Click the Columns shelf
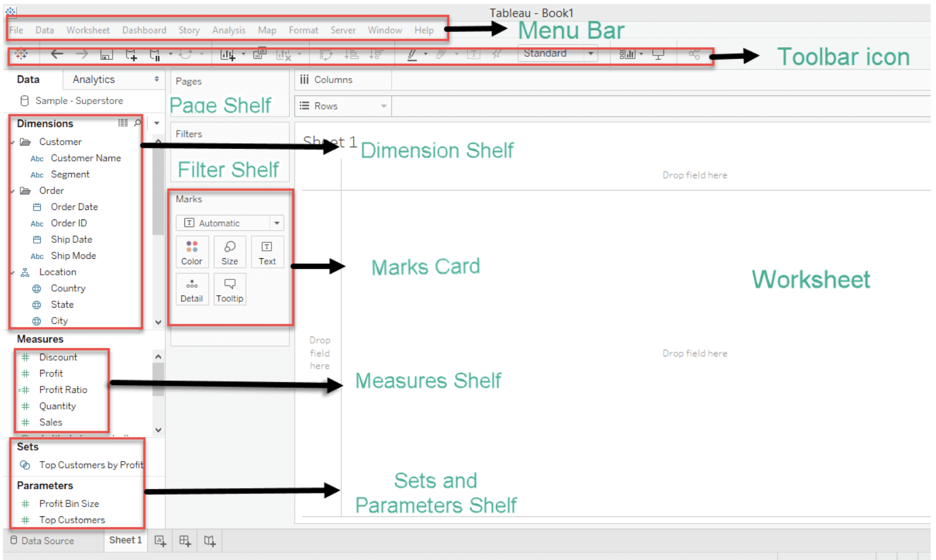This screenshot has height=560, width=936. [x=612, y=80]
